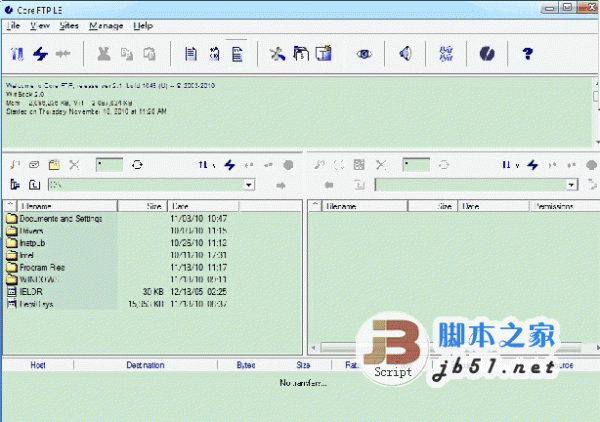
Task: Click the local pane stop circle icon
Action: pyautogui.click(x=288, y=165)
